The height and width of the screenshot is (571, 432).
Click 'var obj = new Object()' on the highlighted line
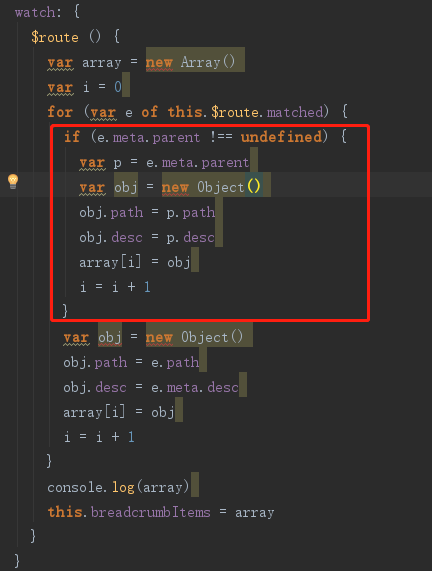coord(170,187)
